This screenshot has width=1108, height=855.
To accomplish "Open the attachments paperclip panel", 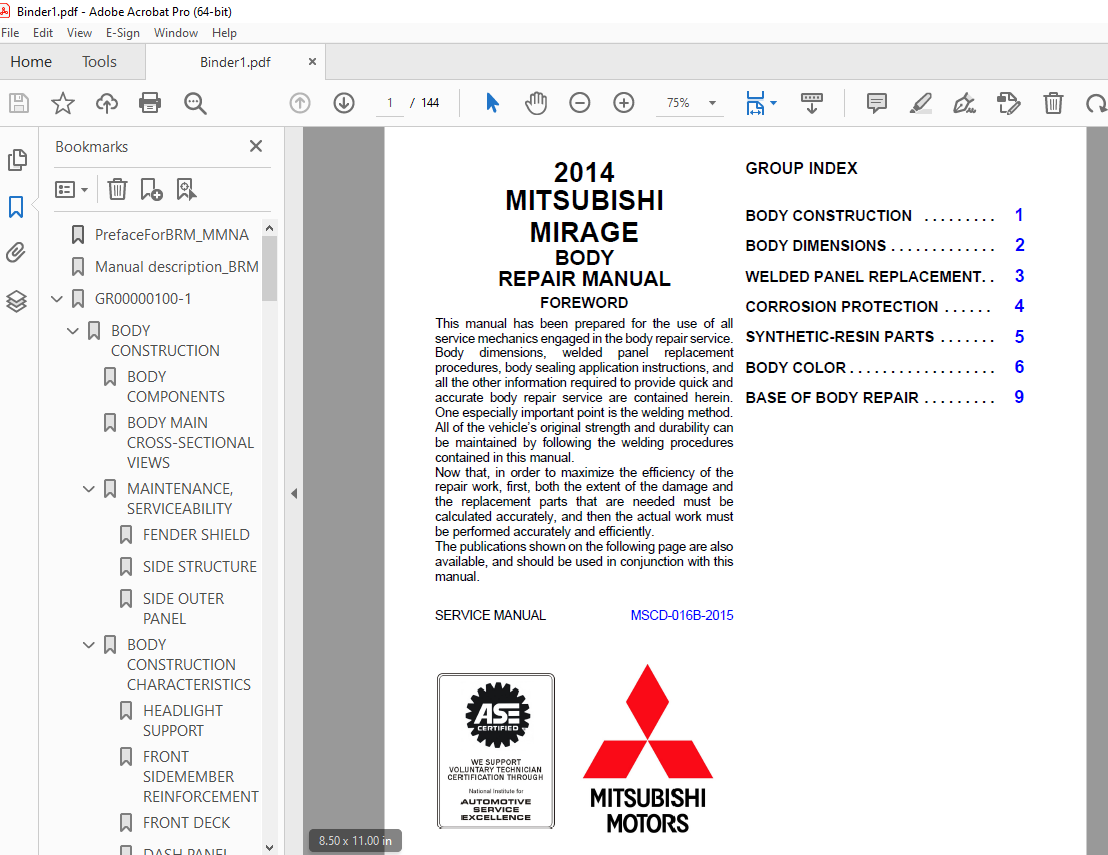I will point(16,252).
